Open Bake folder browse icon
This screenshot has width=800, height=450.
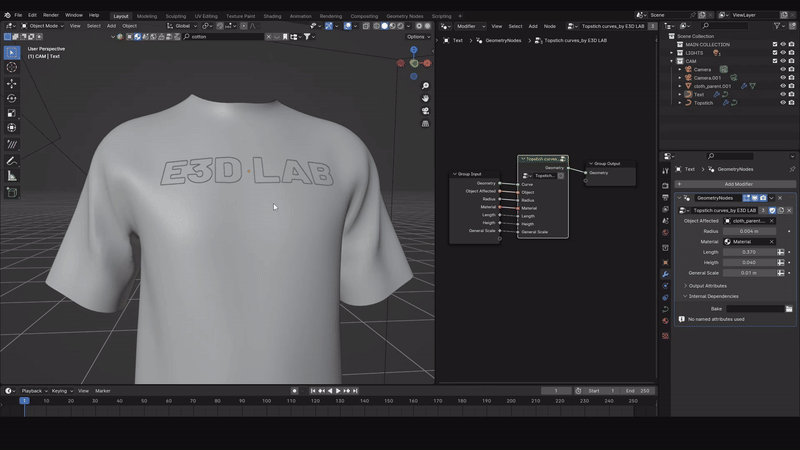(789, 309)
